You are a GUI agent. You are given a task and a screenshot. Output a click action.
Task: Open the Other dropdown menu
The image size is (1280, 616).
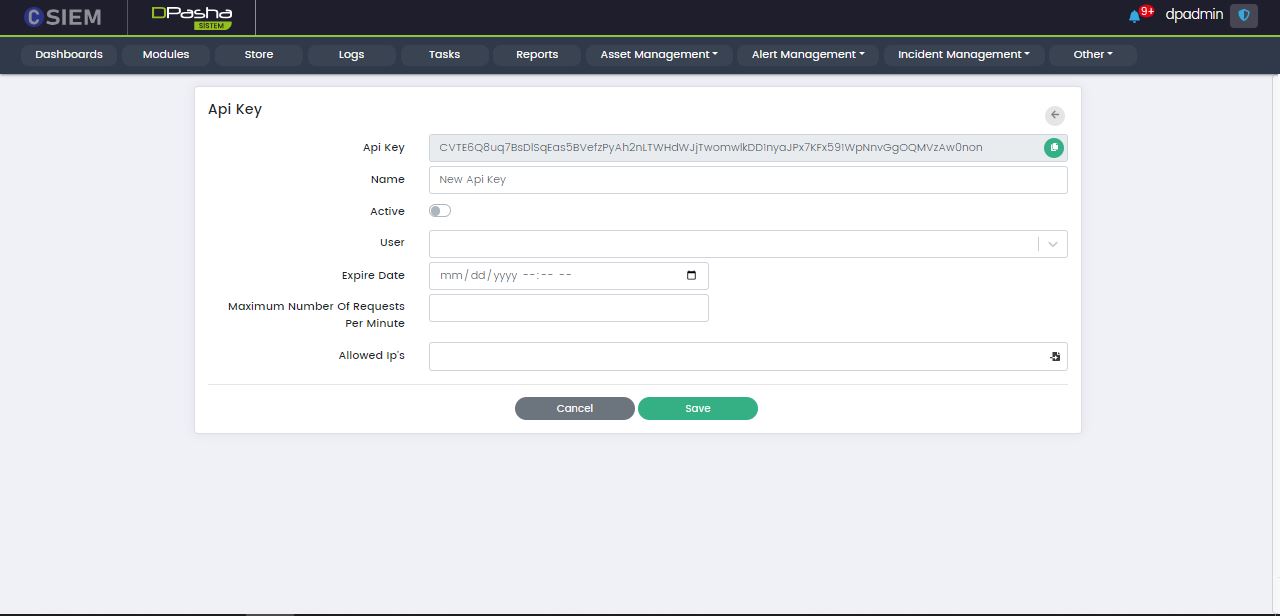tap(1092, 55)
